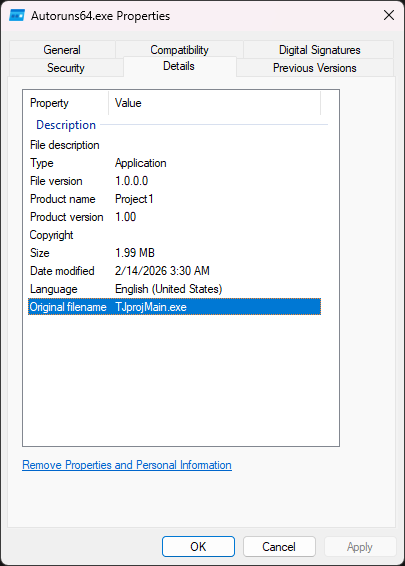Click the Autoruns64.exe icon in title bar
The image size is (405, 566).
pyautogui.click(x=17, y=16)
